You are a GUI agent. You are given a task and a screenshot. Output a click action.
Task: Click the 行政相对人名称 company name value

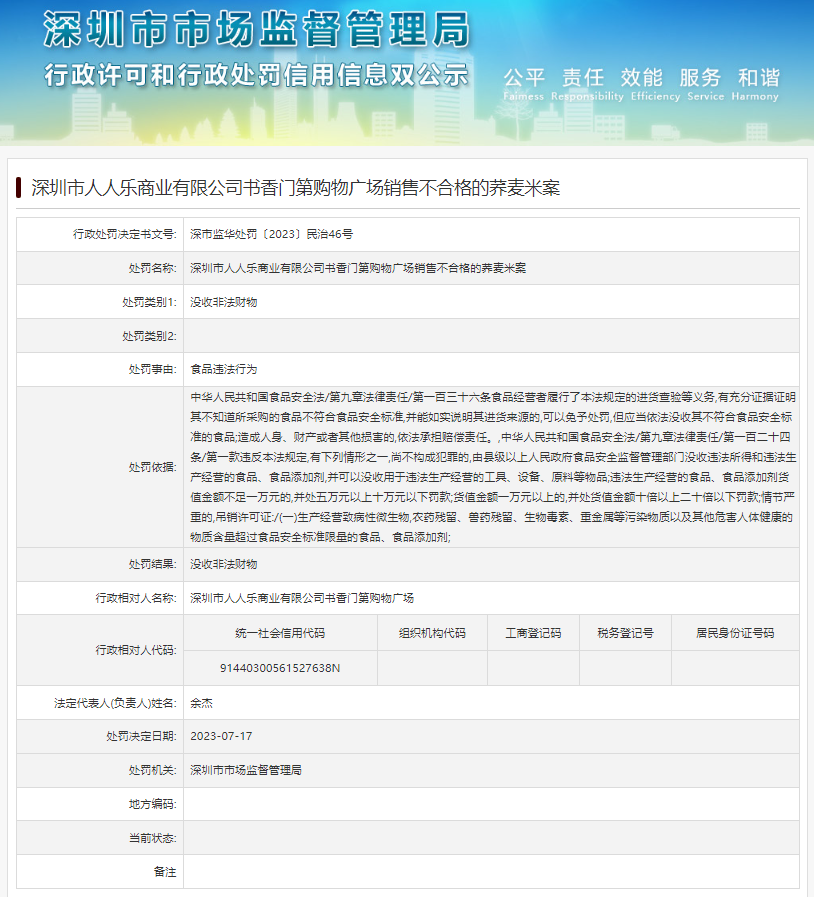click(302, 598)
